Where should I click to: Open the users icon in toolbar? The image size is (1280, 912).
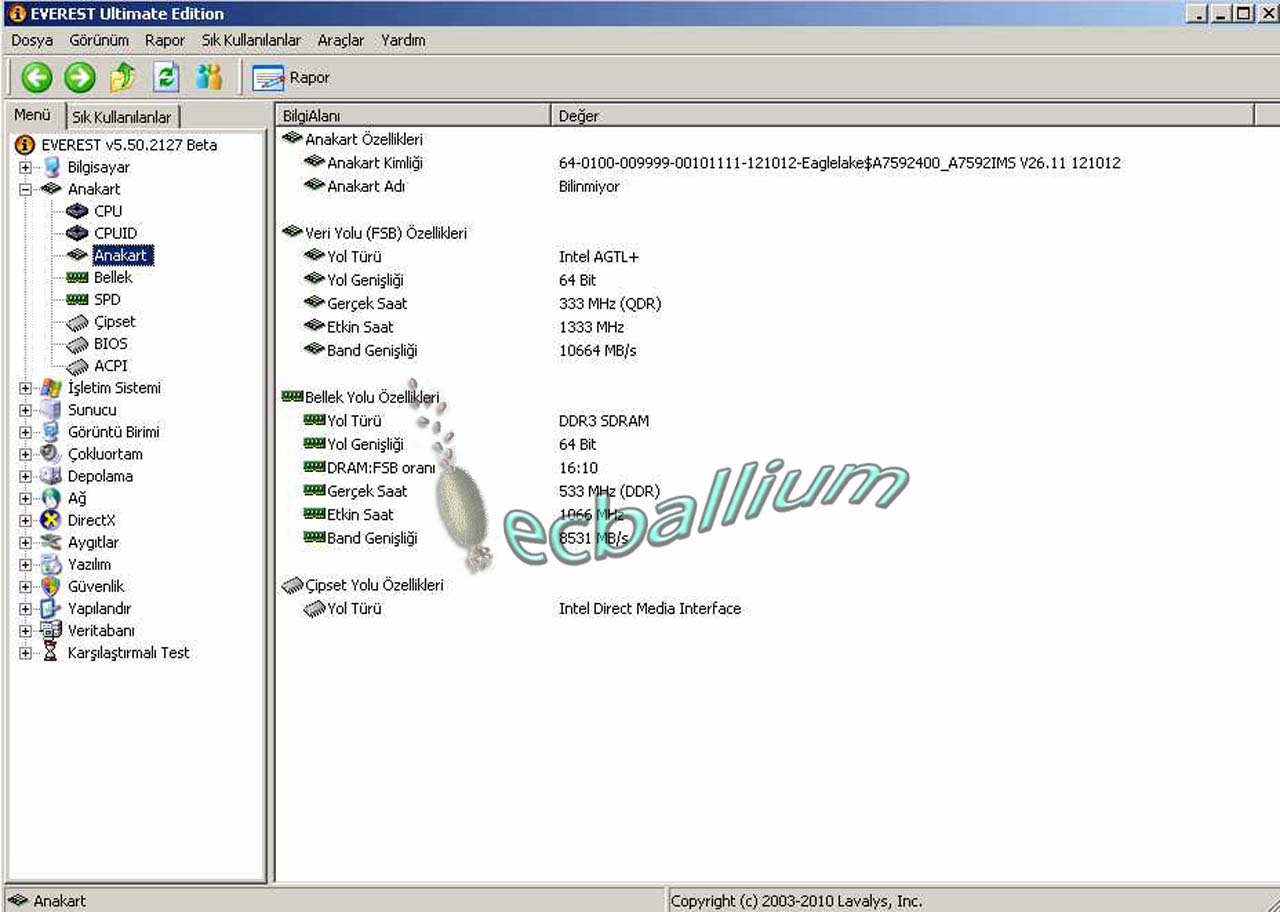pyautogui.click(x=209, y=77)
